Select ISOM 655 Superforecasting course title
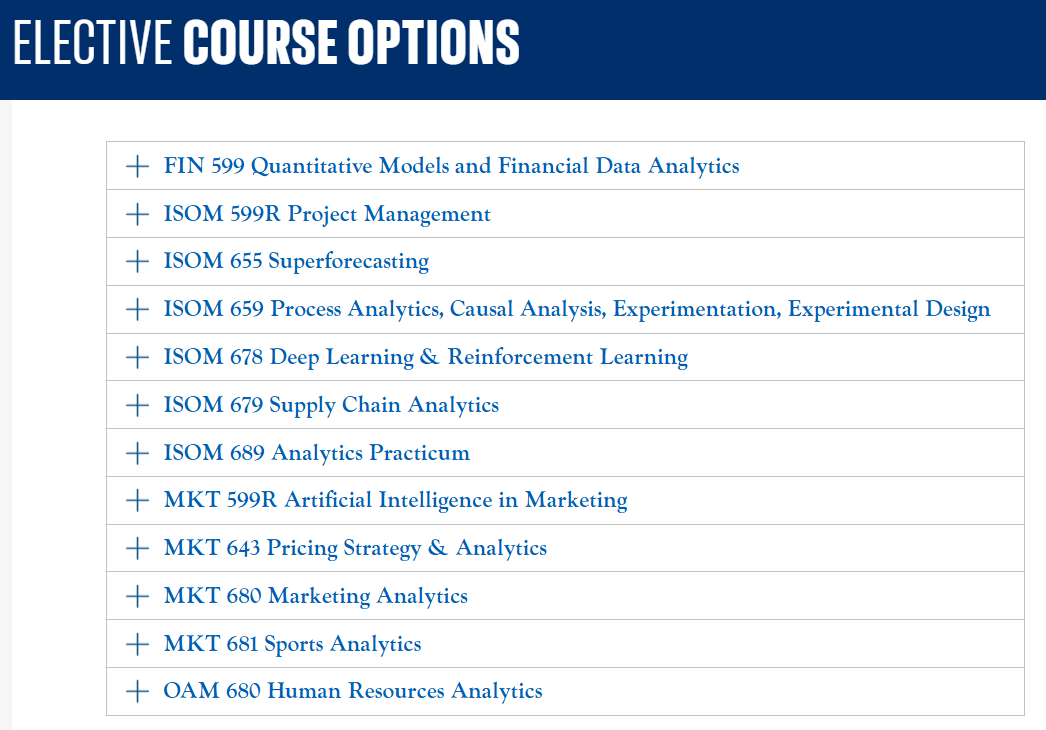The image size is (1046, 730). (x=296, y=262)
